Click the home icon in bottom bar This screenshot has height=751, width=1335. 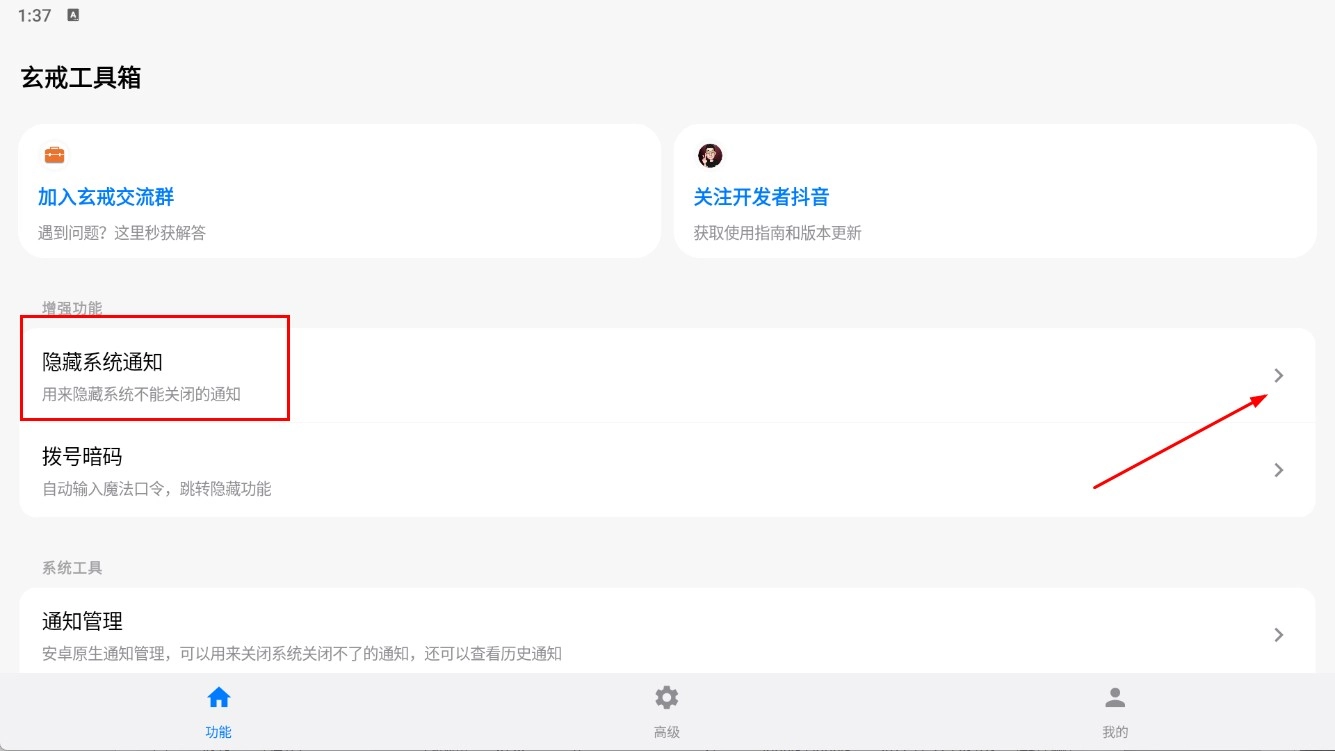[218, 697]
